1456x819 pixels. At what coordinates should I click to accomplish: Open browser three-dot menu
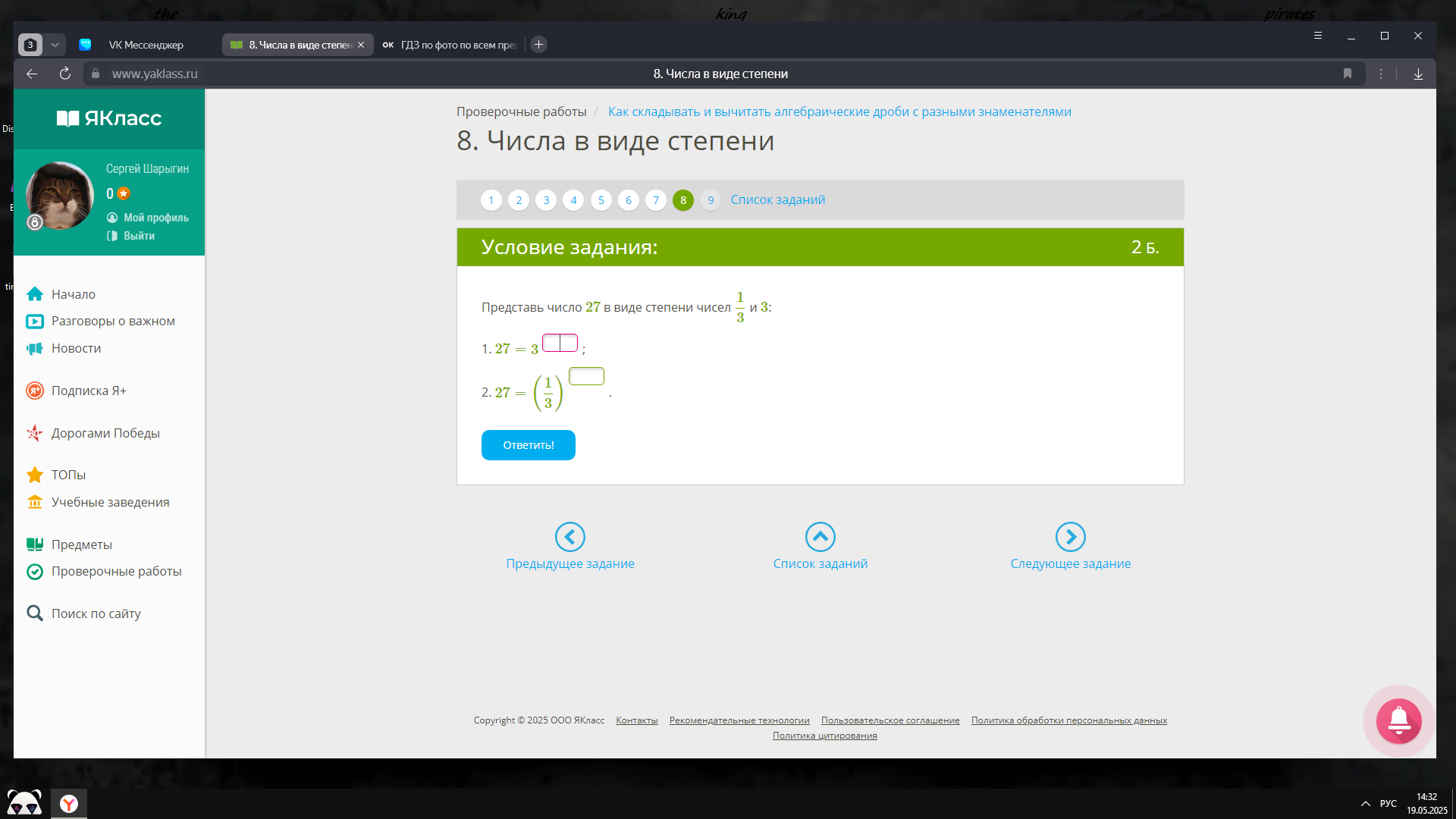1381,74
